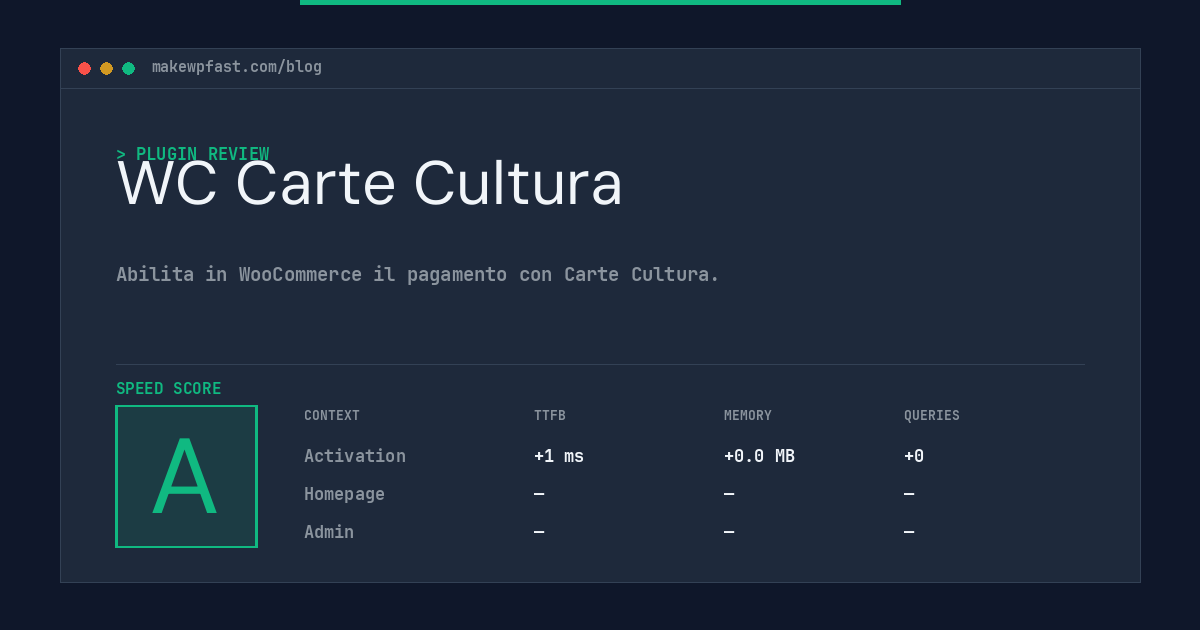Viewport: 1200px width, 630px height.
Task: Click the QUERIES column header
Action: point(932,416)
